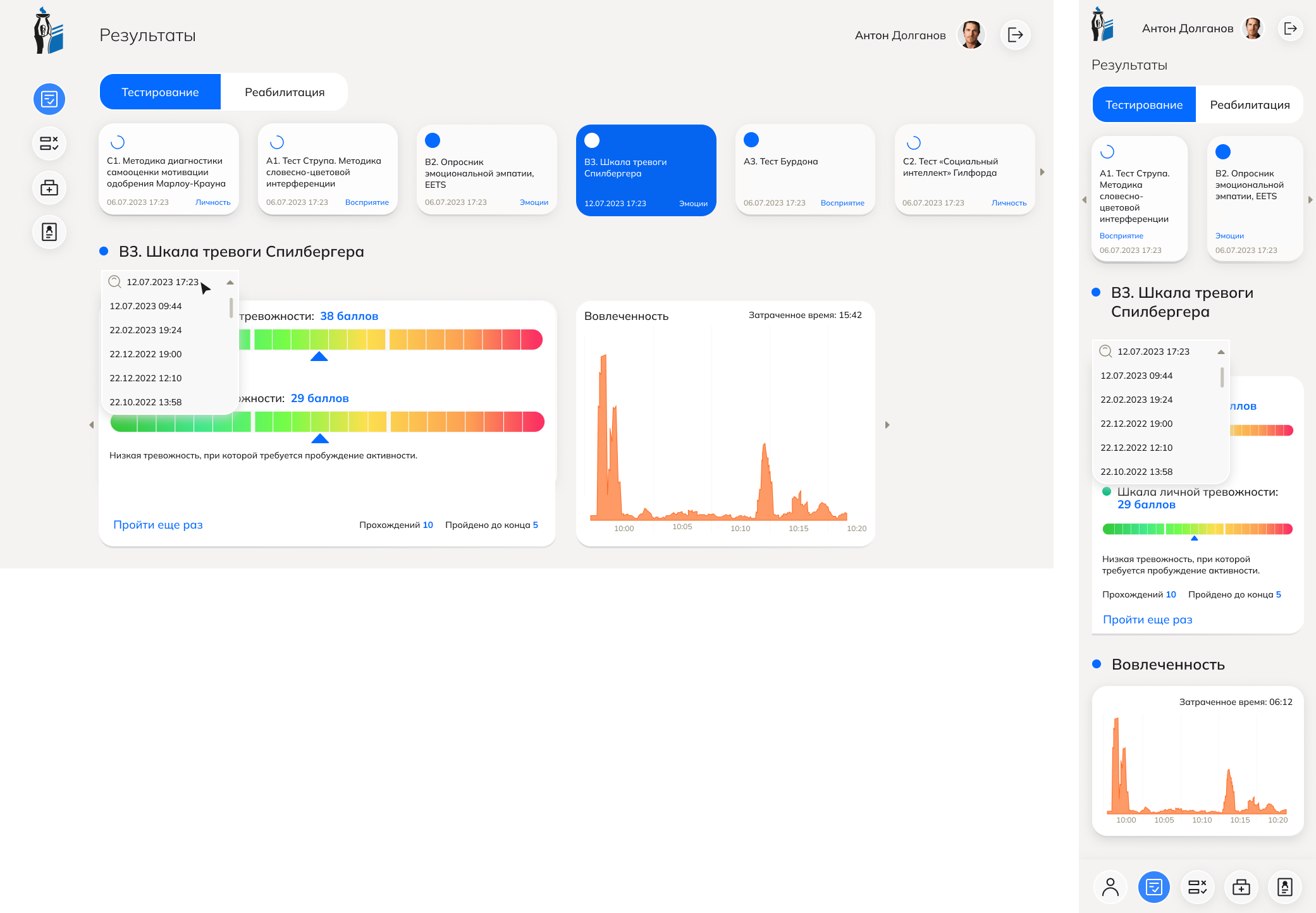Choose 22.02.2023 19:24 from the date list
The image size is (1316, 913).
146,330
